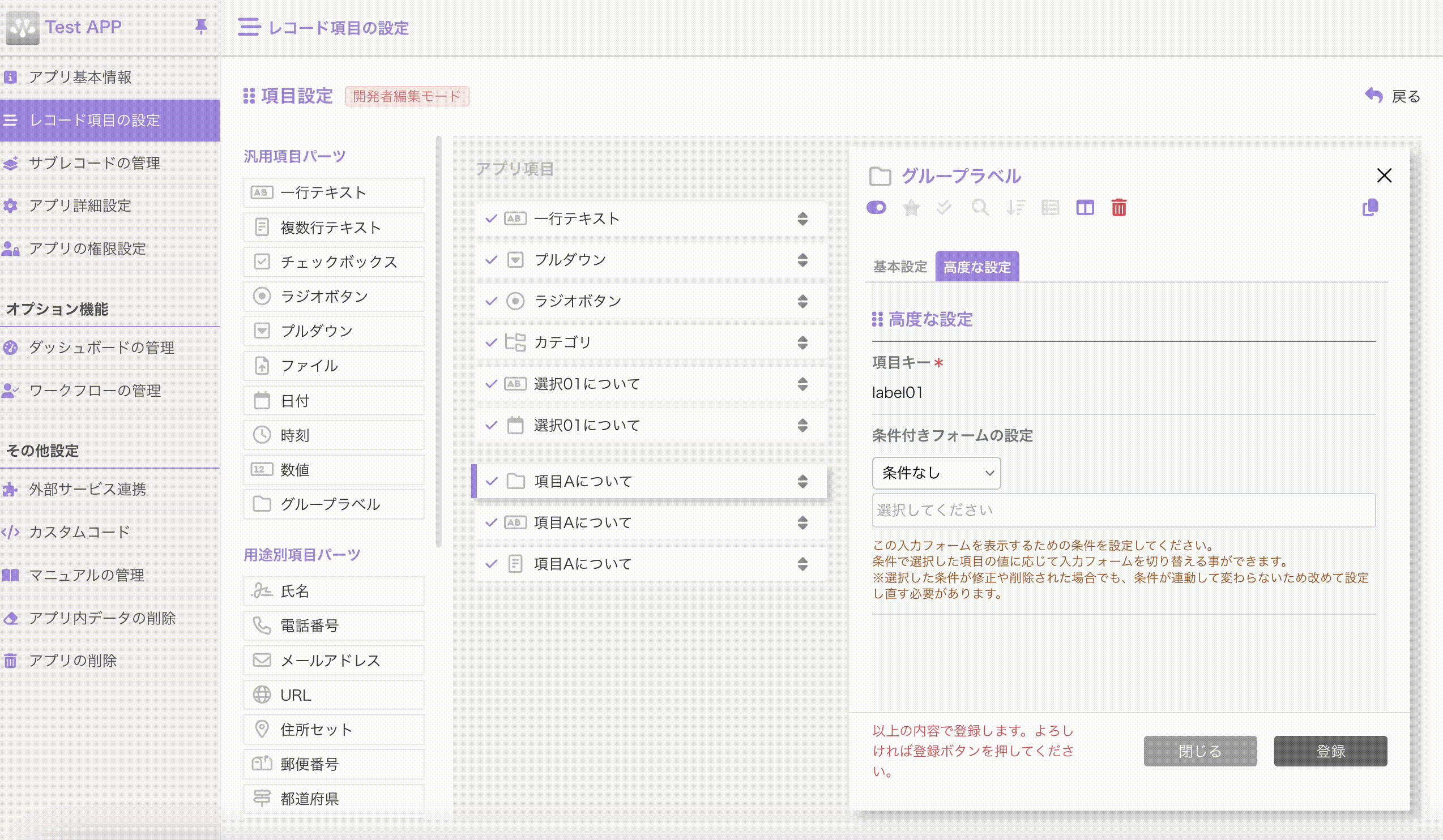Toggle checkmark on プルダウン app item
The height and width of the screenshot is (840, 1443).
(x=491, y=260)
